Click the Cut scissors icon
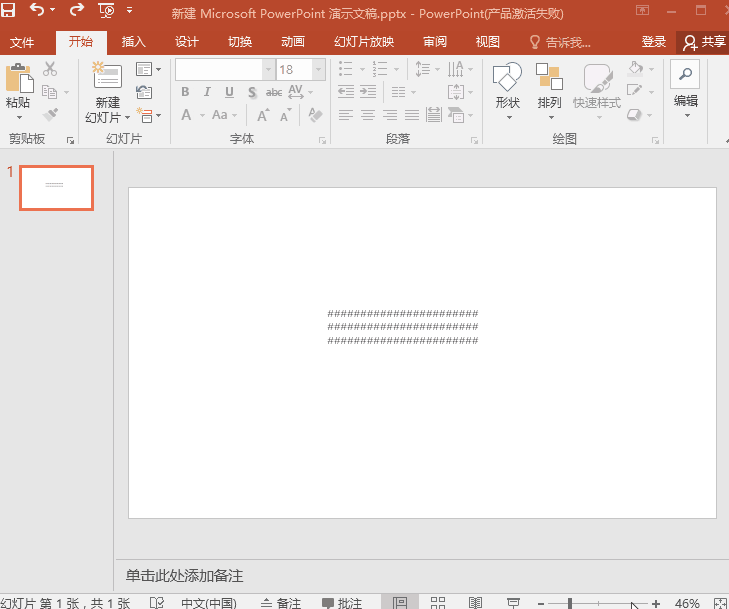 pyautogui.click(x=50, y=69)
